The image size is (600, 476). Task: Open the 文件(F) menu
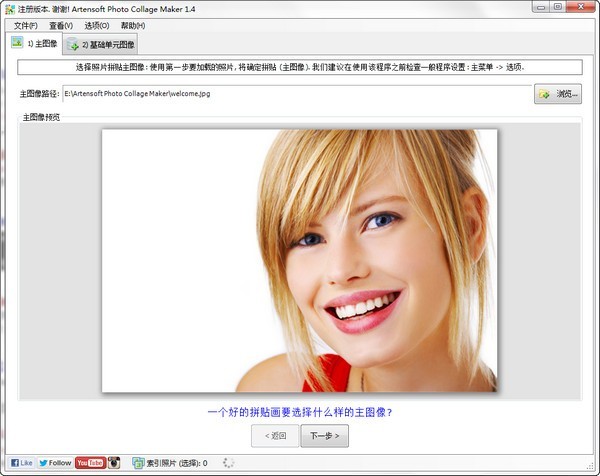[x=26, y=26]
